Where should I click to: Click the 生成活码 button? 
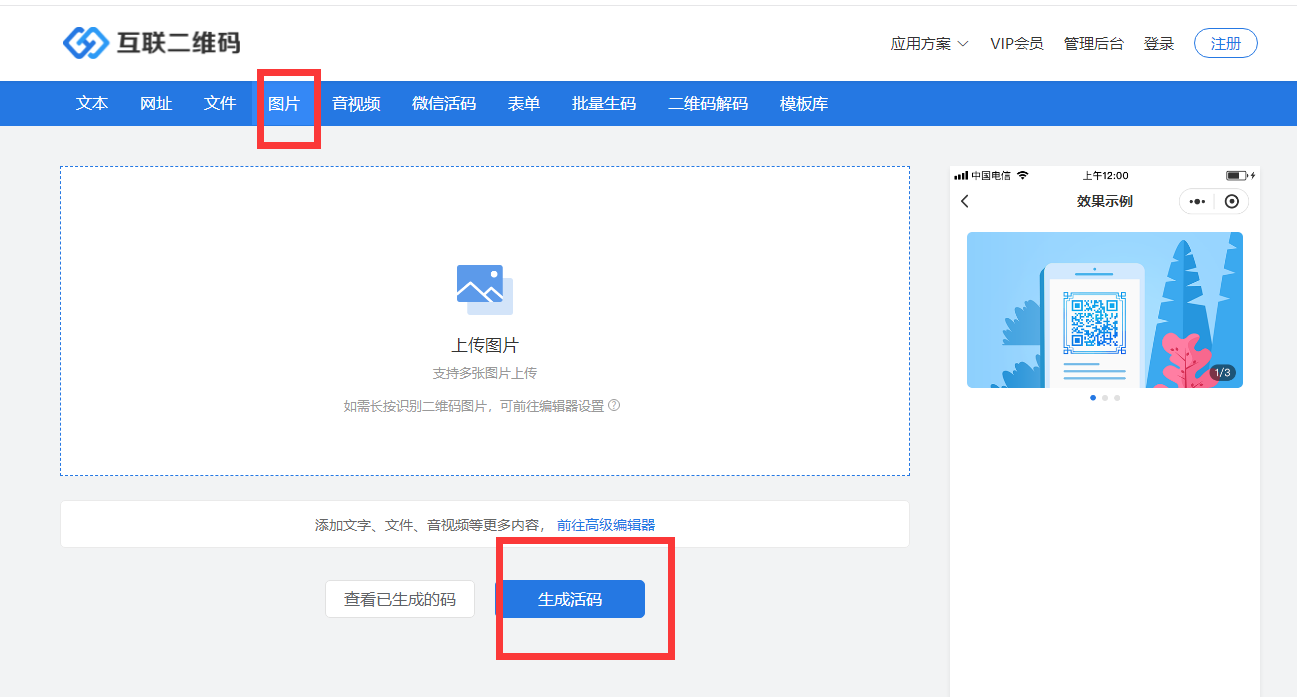pyautogui.click(x=570, y=599)
